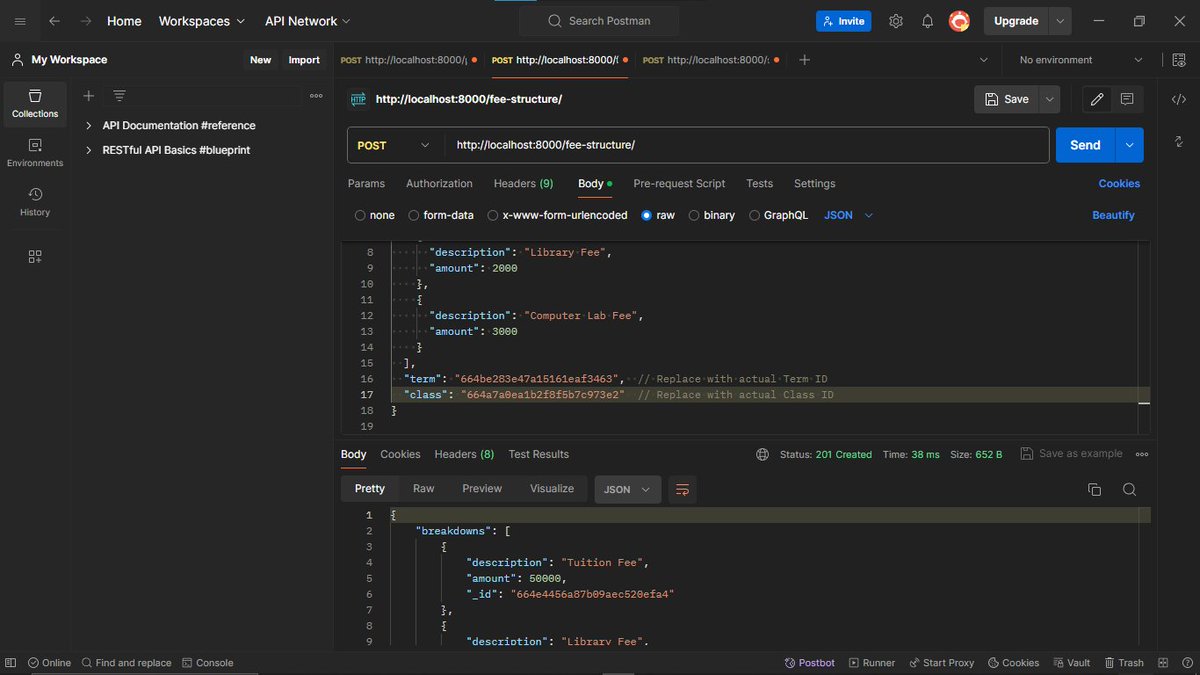Click the Send button
This screenshot has height=675, width=1200.
click(x=1085, y=145)
